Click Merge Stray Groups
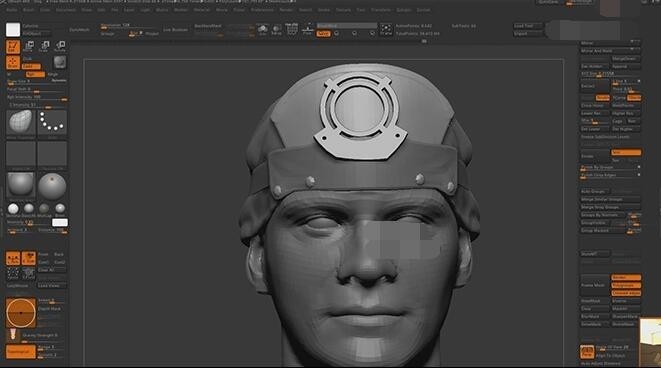The image size is (661, 368). tap(610, 207)
